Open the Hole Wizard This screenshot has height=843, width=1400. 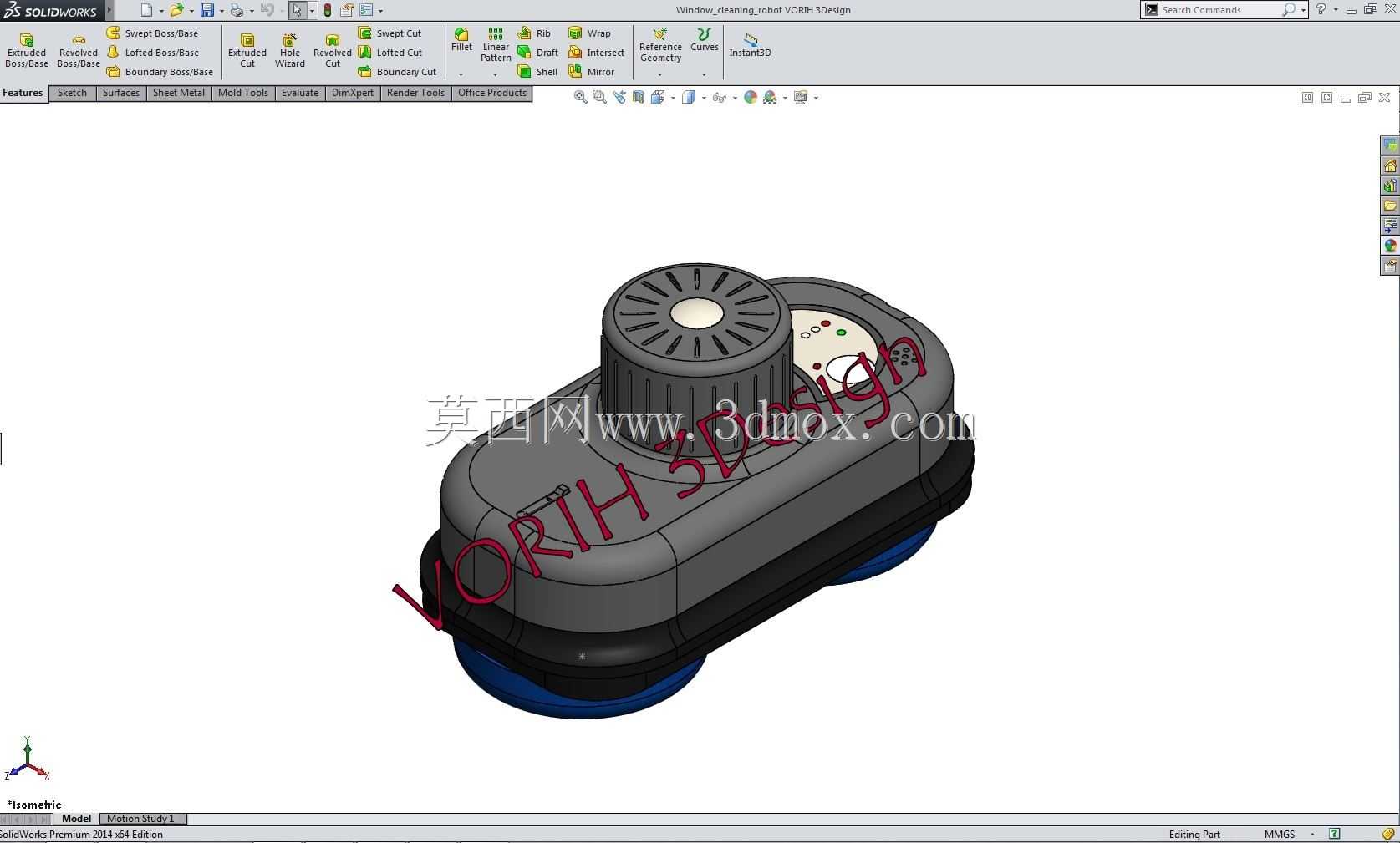pyautogui.click(x=290, y=51)
